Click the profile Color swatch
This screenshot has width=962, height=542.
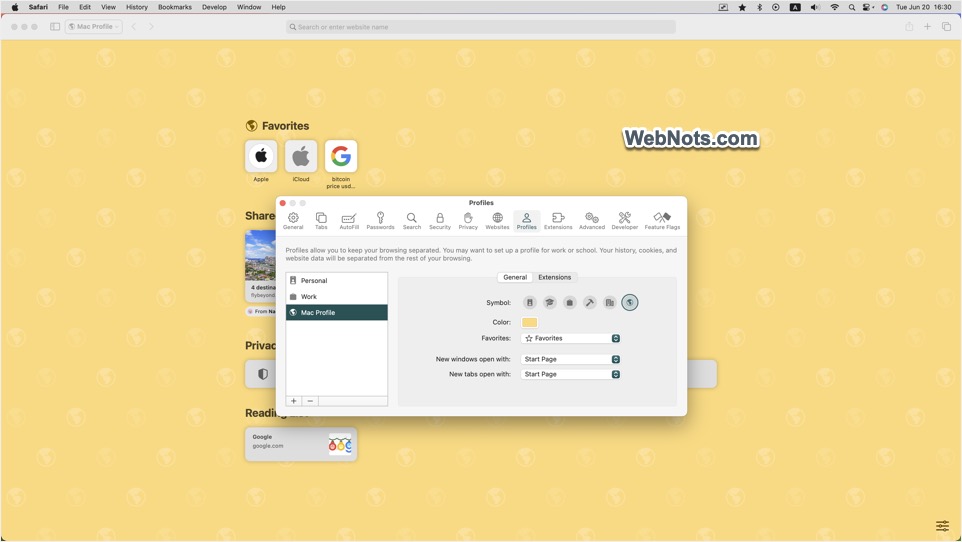[530, 323]
